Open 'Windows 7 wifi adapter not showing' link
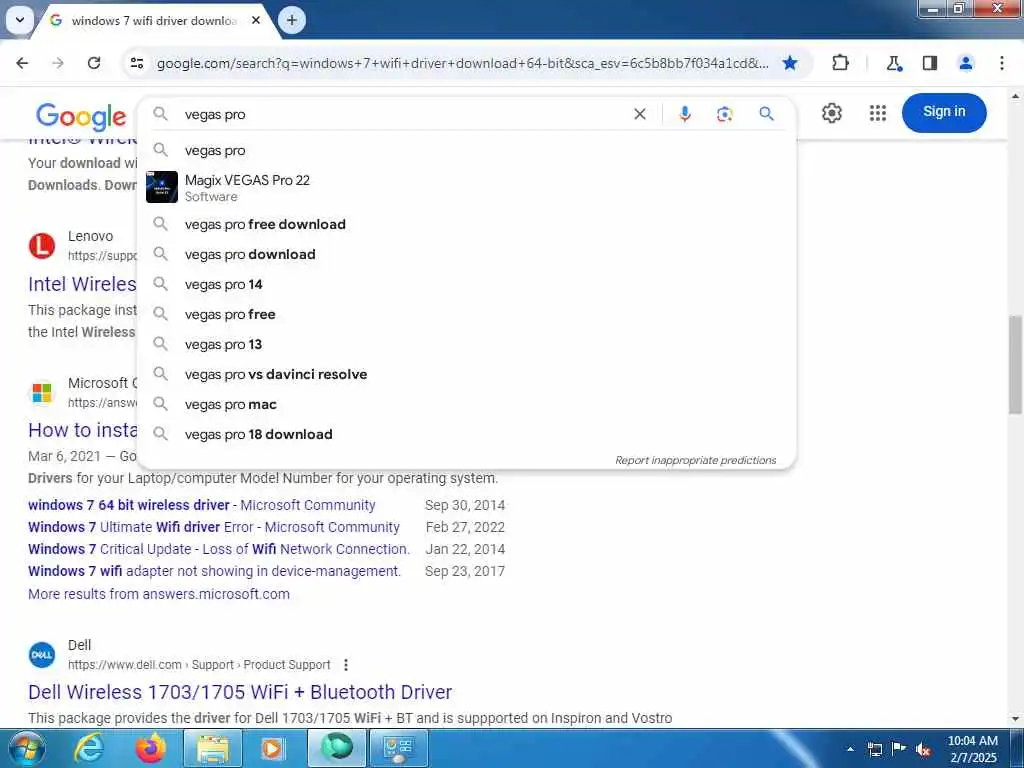 point(214,571)
